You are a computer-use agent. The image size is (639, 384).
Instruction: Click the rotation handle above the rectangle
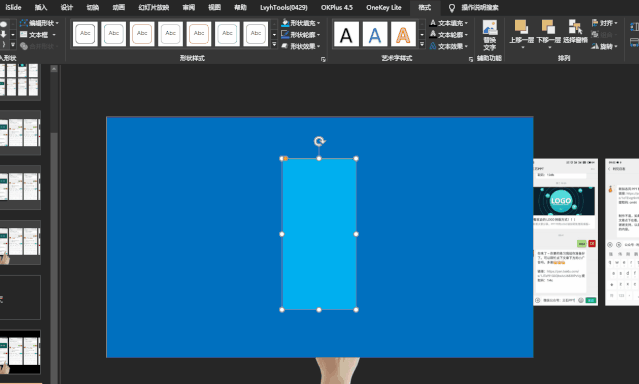[x=319, y=141]
